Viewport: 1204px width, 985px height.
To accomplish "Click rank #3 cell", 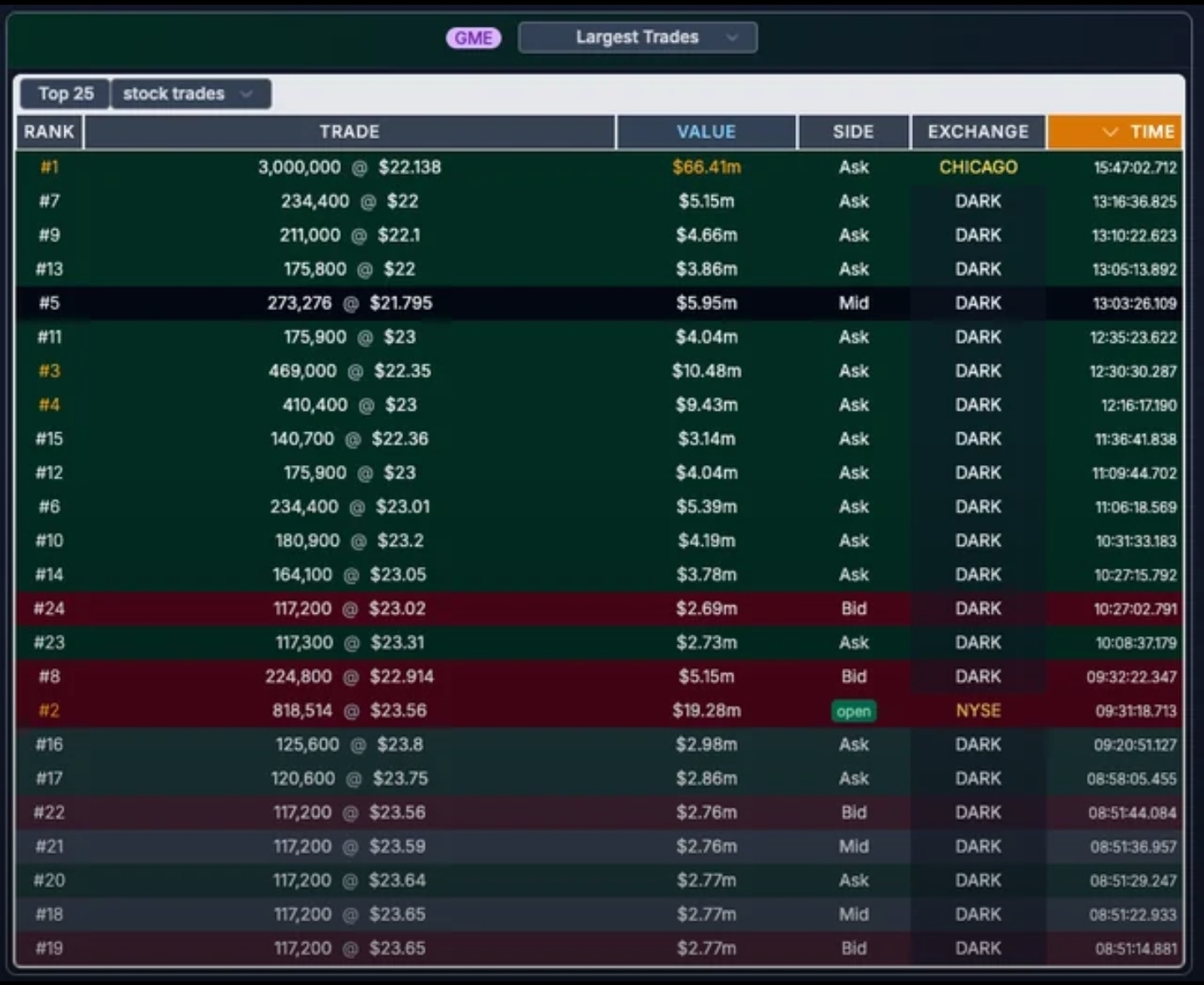I will (49, 370).
